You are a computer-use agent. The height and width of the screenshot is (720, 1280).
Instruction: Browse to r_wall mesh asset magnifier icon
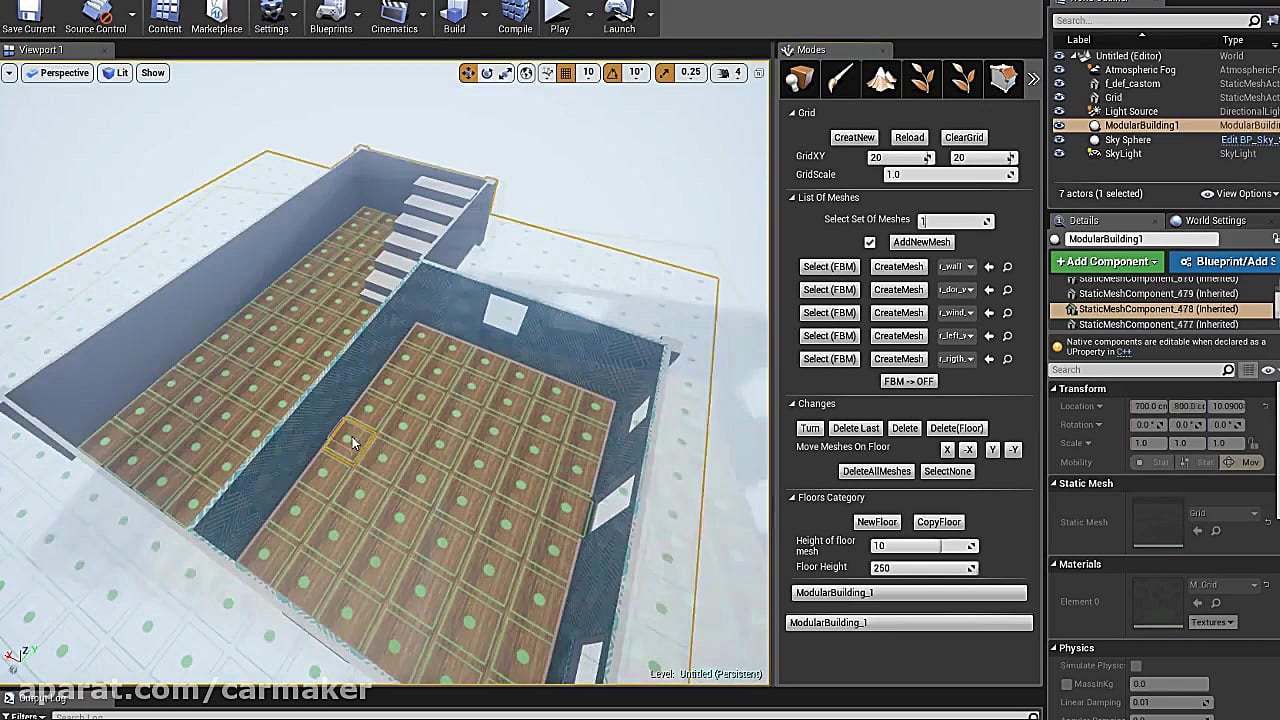(1007, 267)
